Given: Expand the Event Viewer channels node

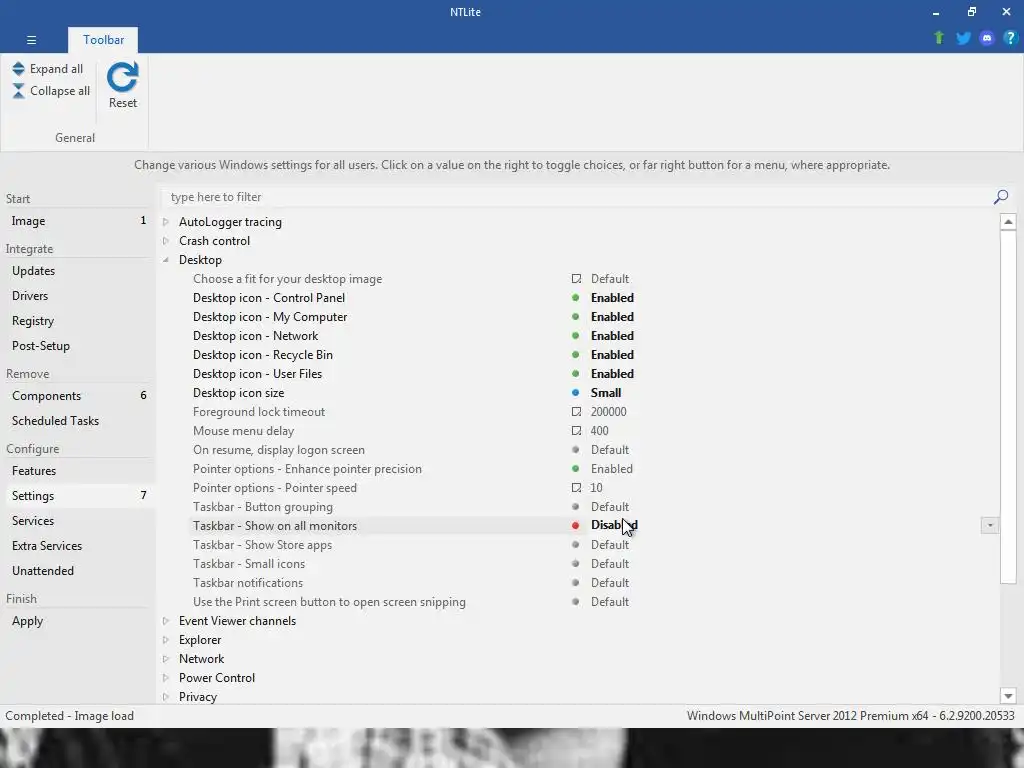Looking at the screenshot, I should (166, 621).
